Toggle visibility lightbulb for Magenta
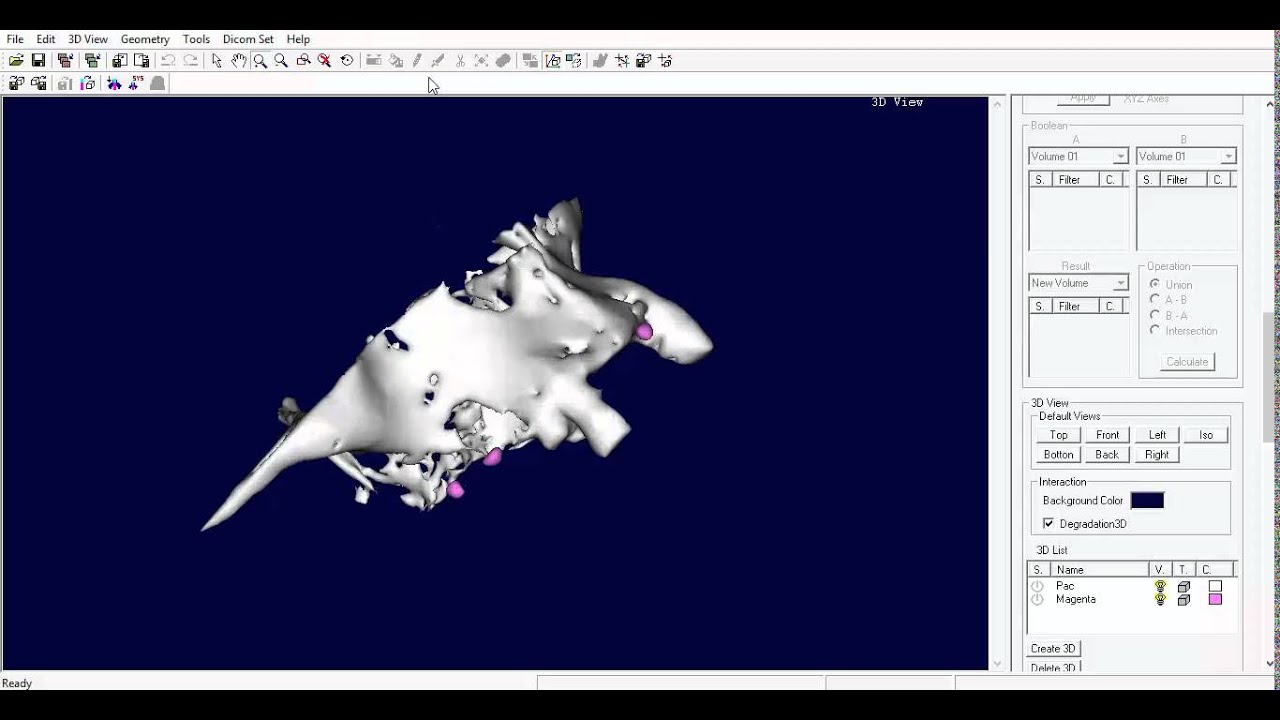The height and width of the screenshot is (720, 1280). [1160, 600]
